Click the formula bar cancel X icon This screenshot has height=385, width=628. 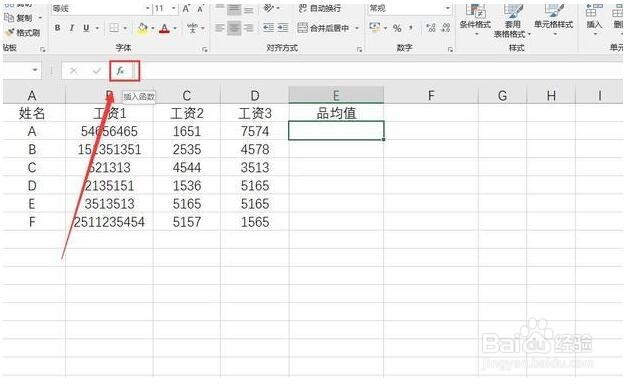coord(73,71)
